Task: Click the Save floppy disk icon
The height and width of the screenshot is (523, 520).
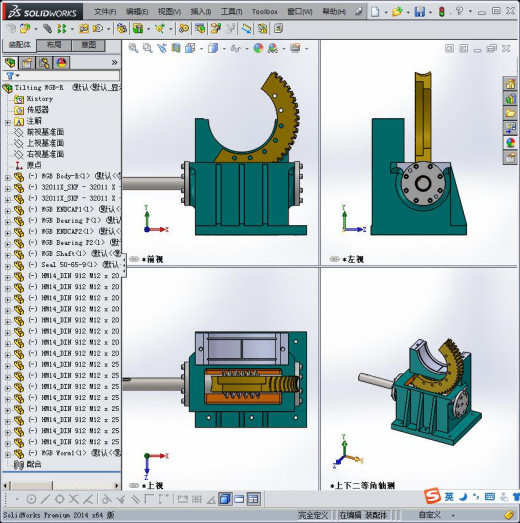Action: click(x=419, y=12)
